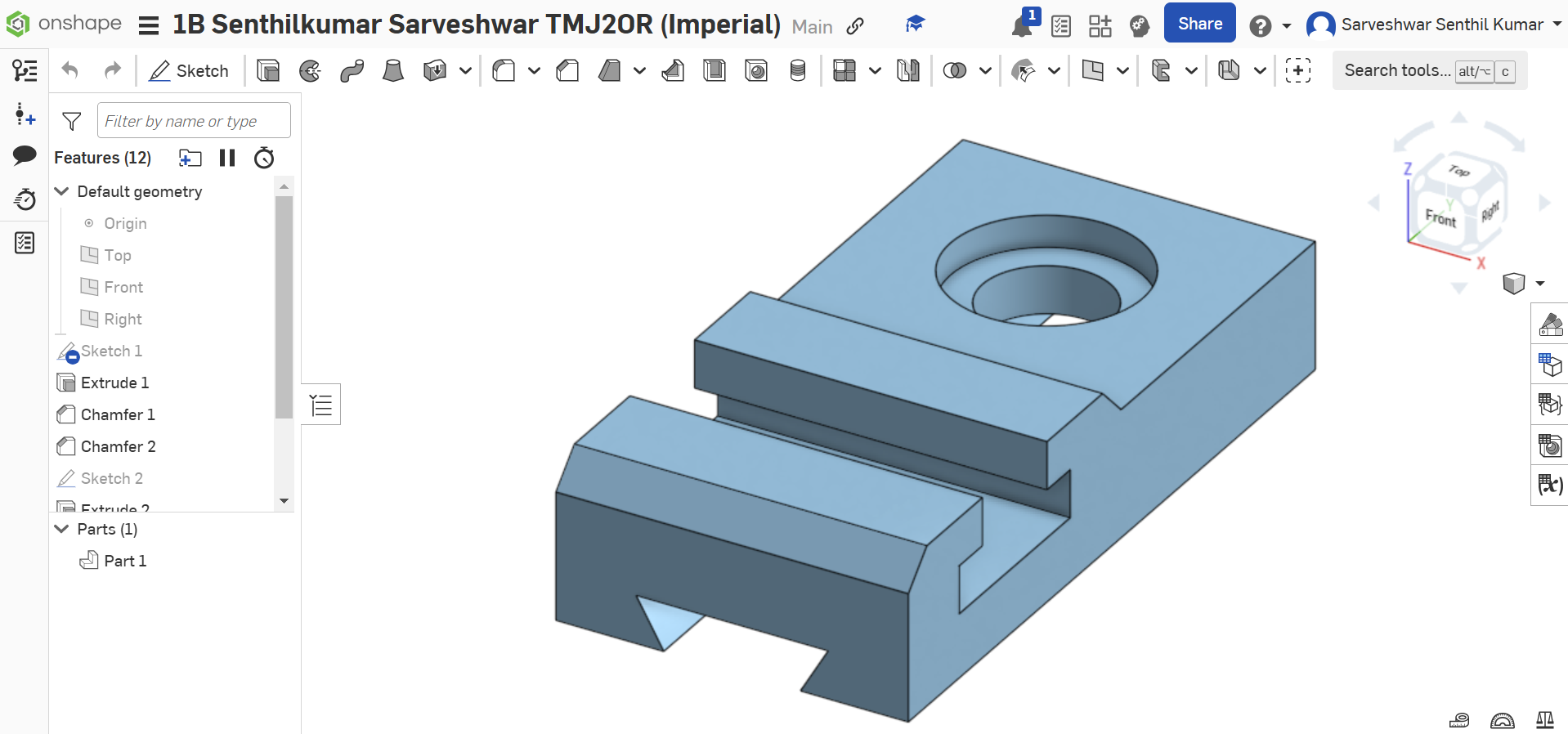Toggle the filter funnel in feature list
The image size is (1568, 734).
[72, 122]
